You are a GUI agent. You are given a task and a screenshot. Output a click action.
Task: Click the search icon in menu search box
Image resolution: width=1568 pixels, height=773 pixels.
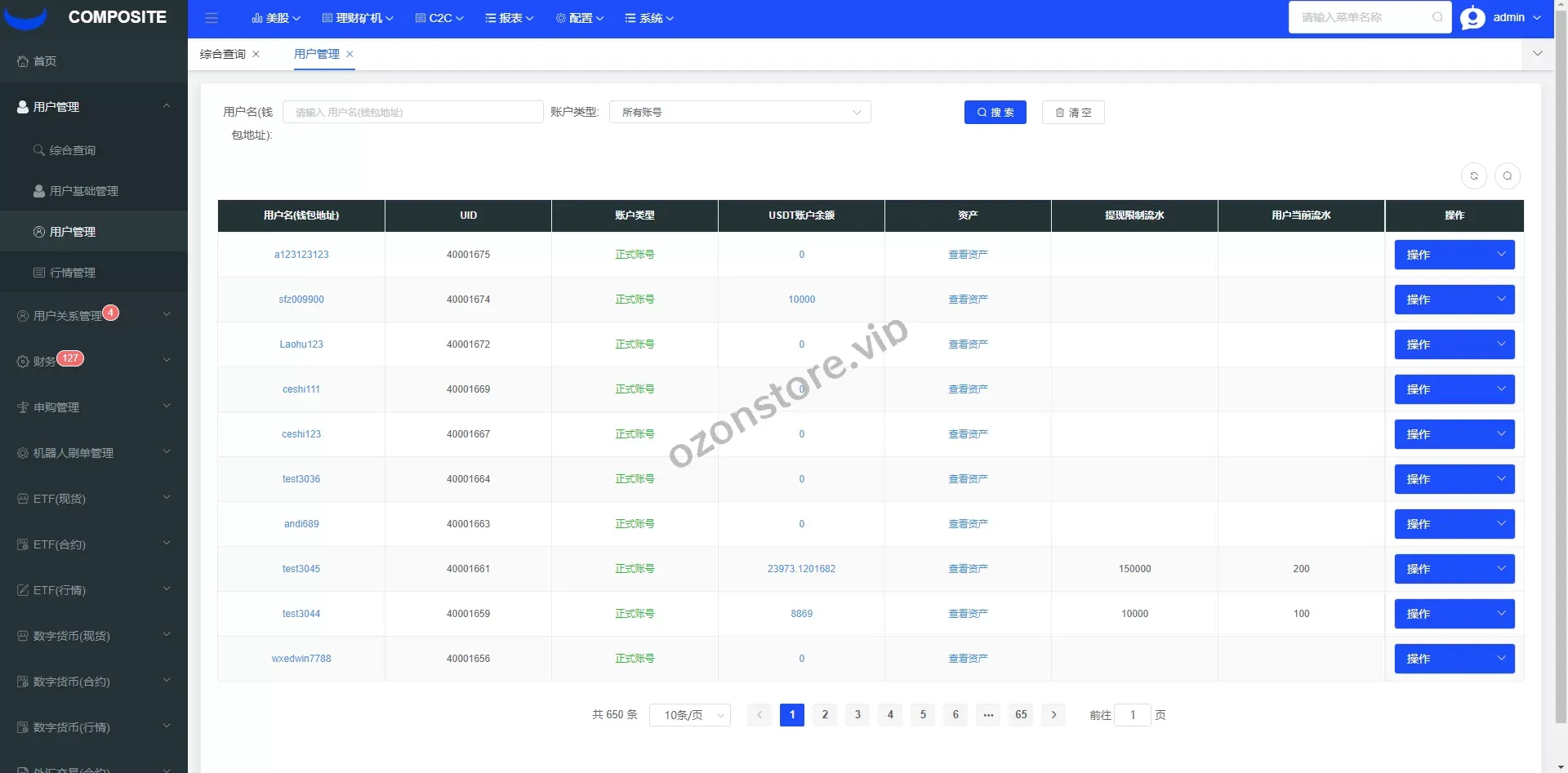1437,17
